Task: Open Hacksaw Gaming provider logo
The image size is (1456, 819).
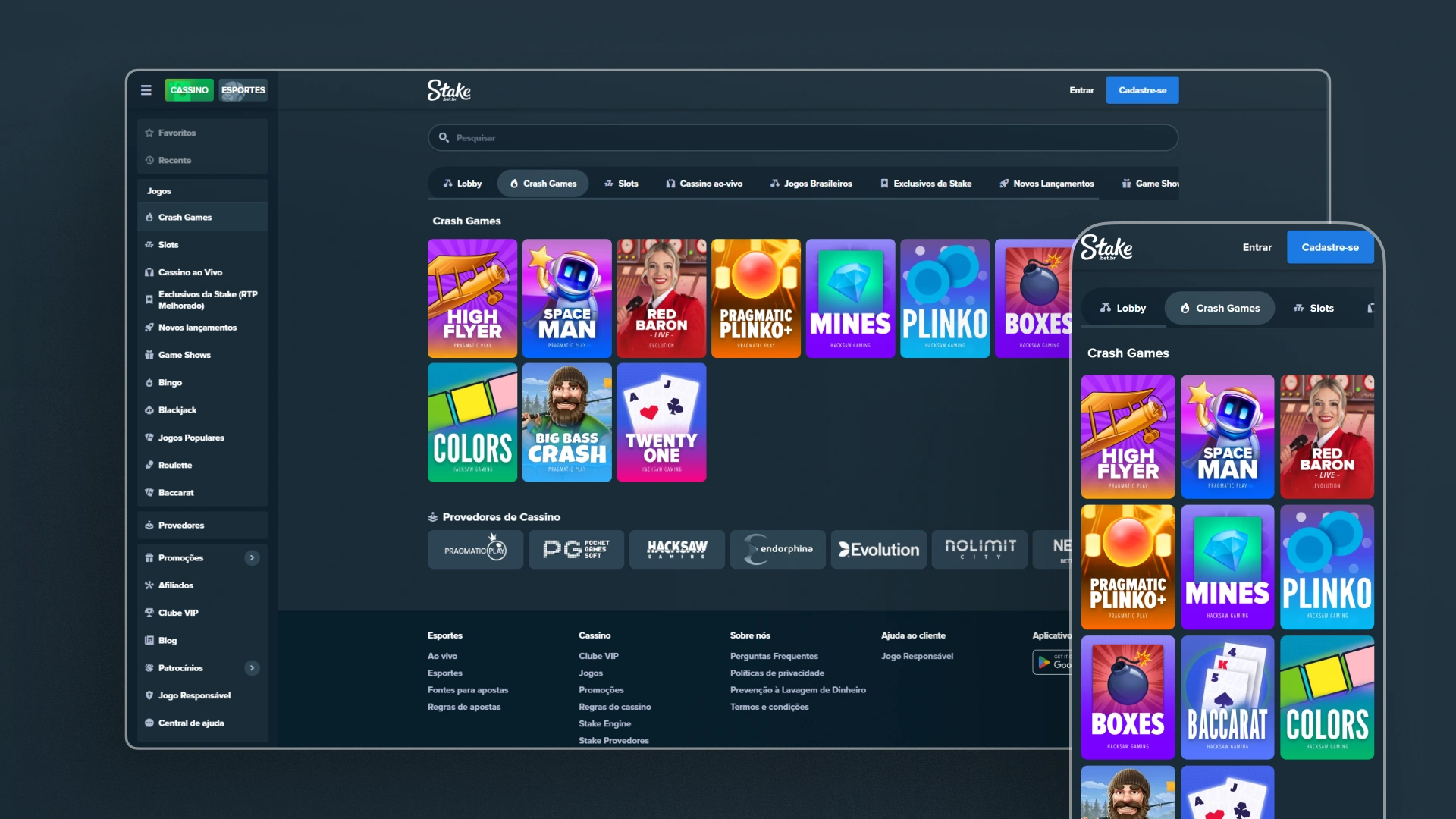Action: pos(677,550)
